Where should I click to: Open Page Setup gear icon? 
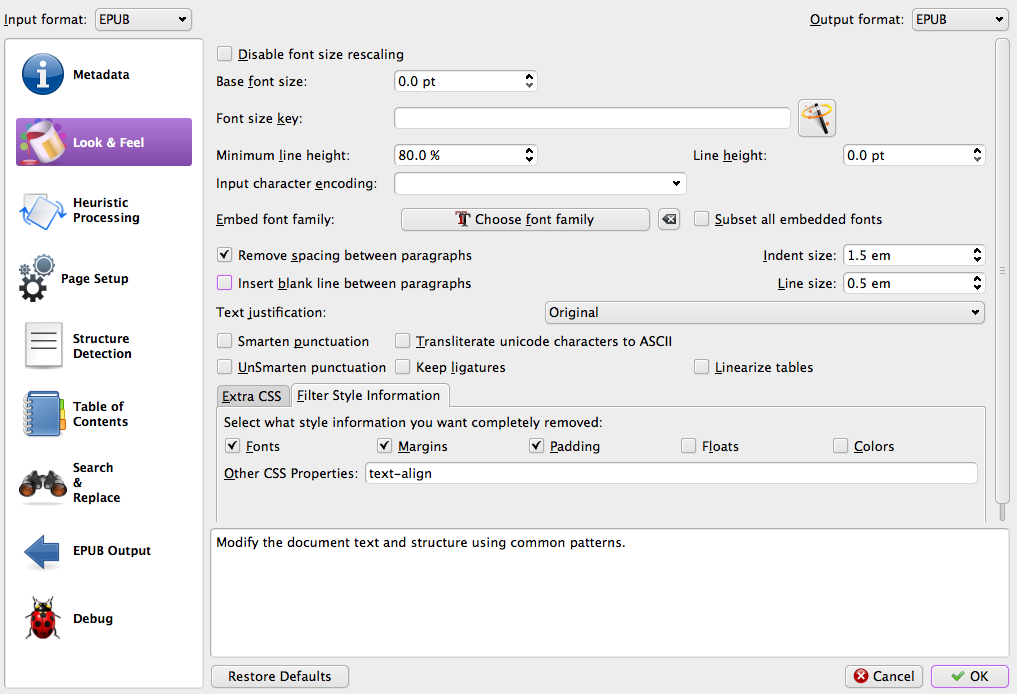click(x=39, y=279)
